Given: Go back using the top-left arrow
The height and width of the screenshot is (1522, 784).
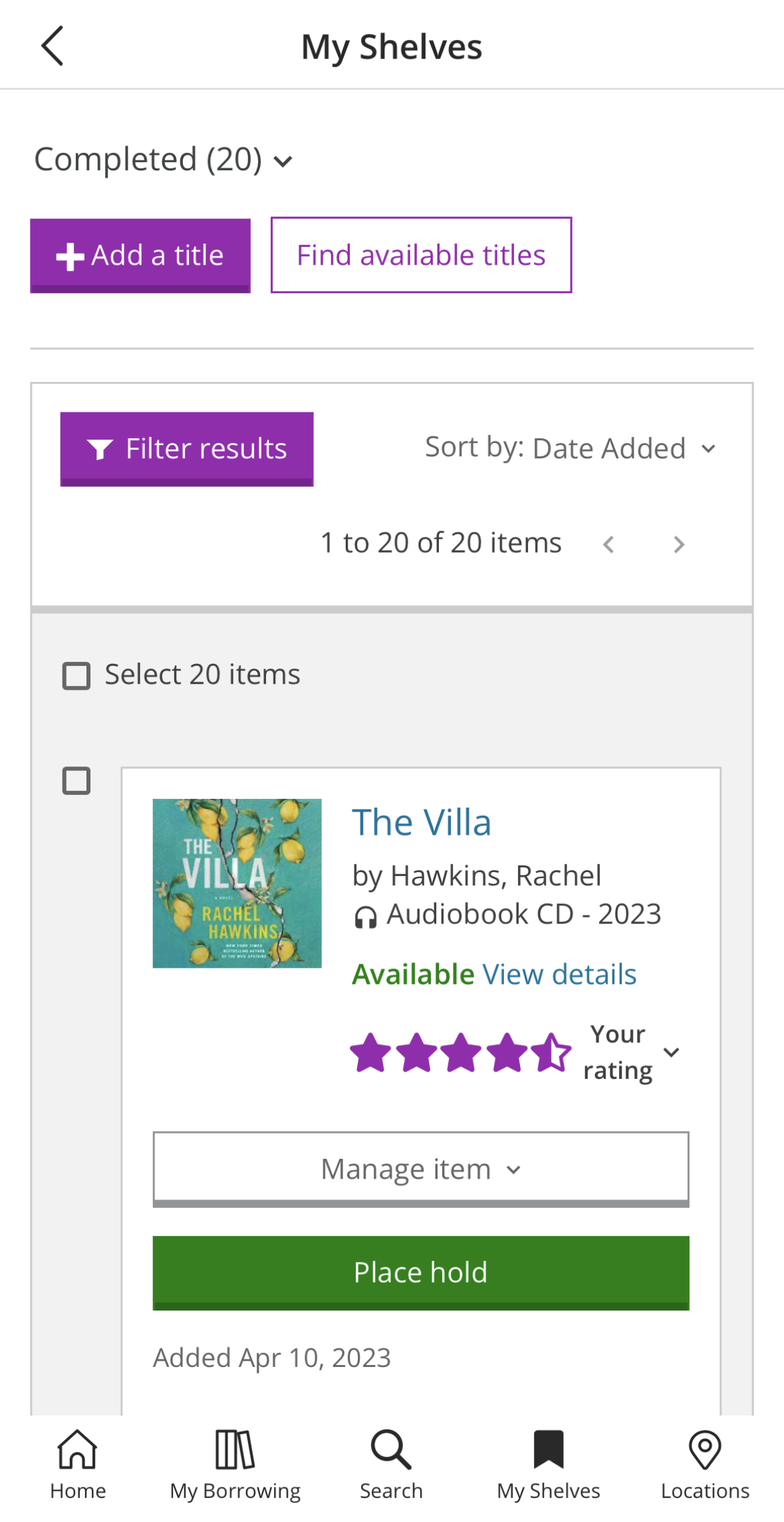Looking at the screenshot, I should click(53, 46).
